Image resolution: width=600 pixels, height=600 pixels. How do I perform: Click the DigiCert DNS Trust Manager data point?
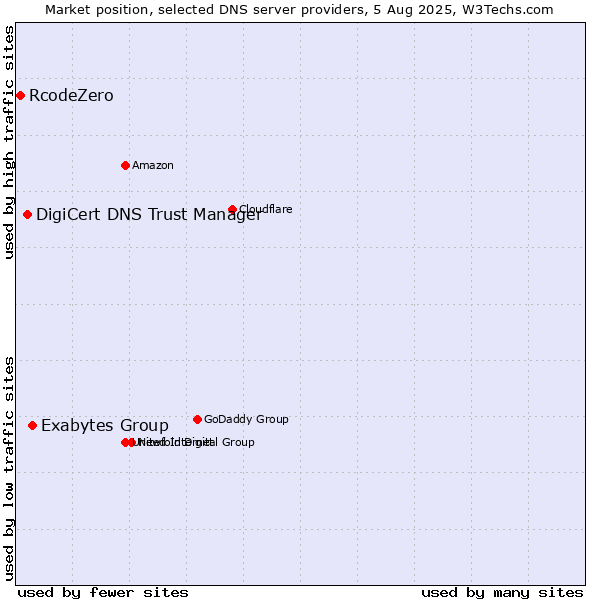tap(28, 215)
